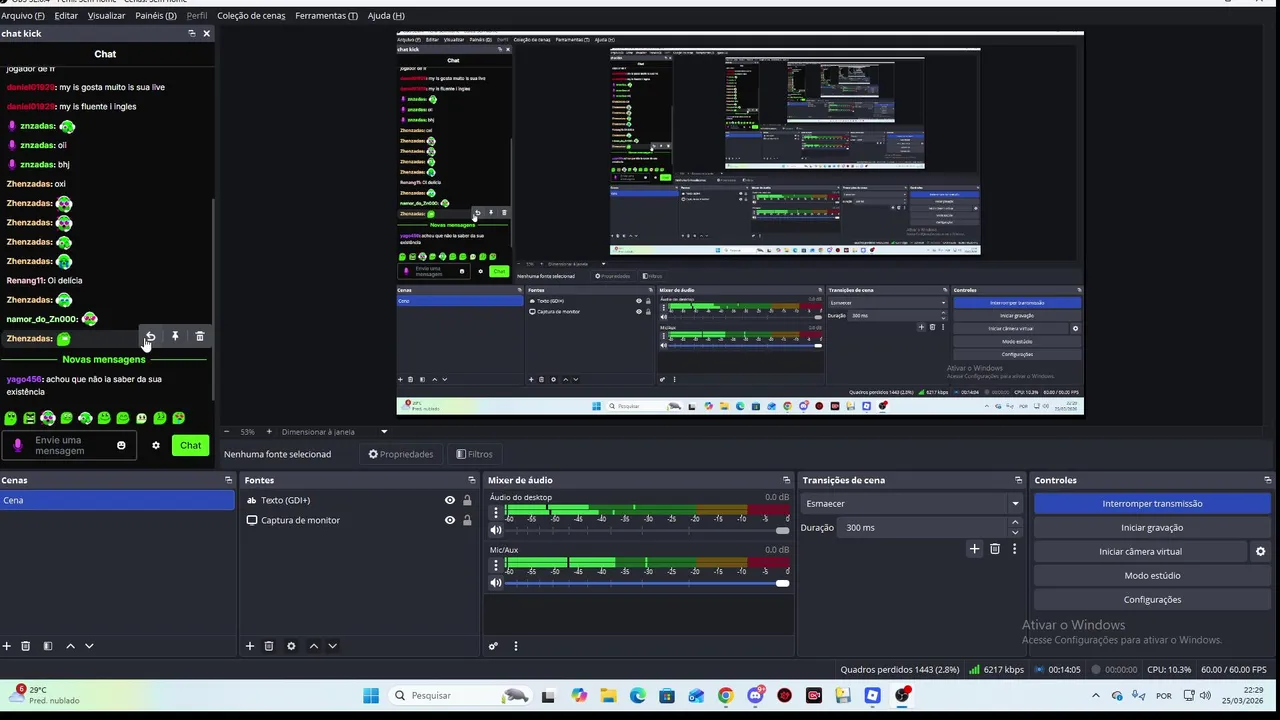Open the Coleção de cenas menu
This screenshot has width=1280, height=720.
[251, 16]
